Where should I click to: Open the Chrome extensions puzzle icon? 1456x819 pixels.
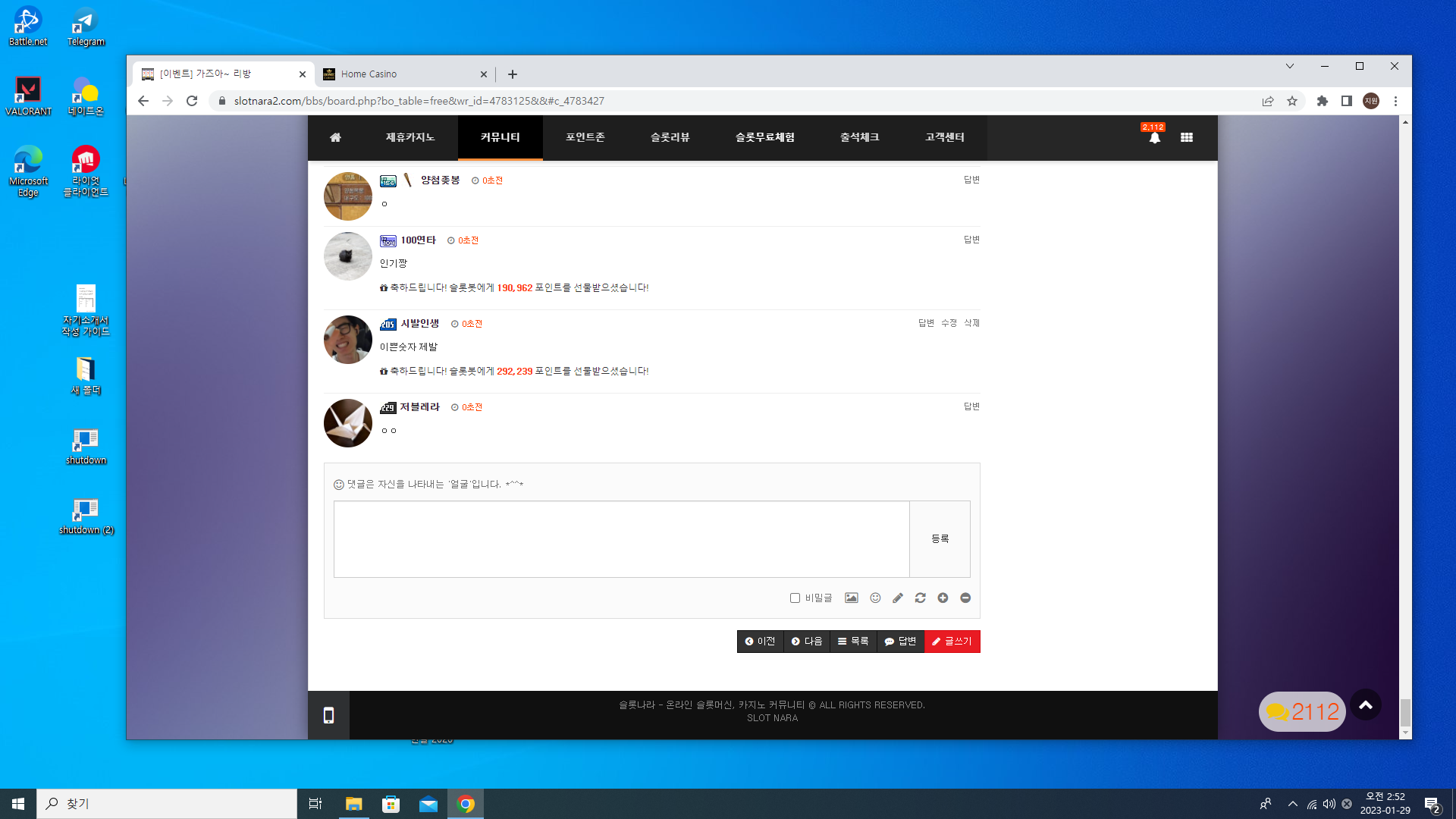pyautogui.click(x=1323, y=101)
